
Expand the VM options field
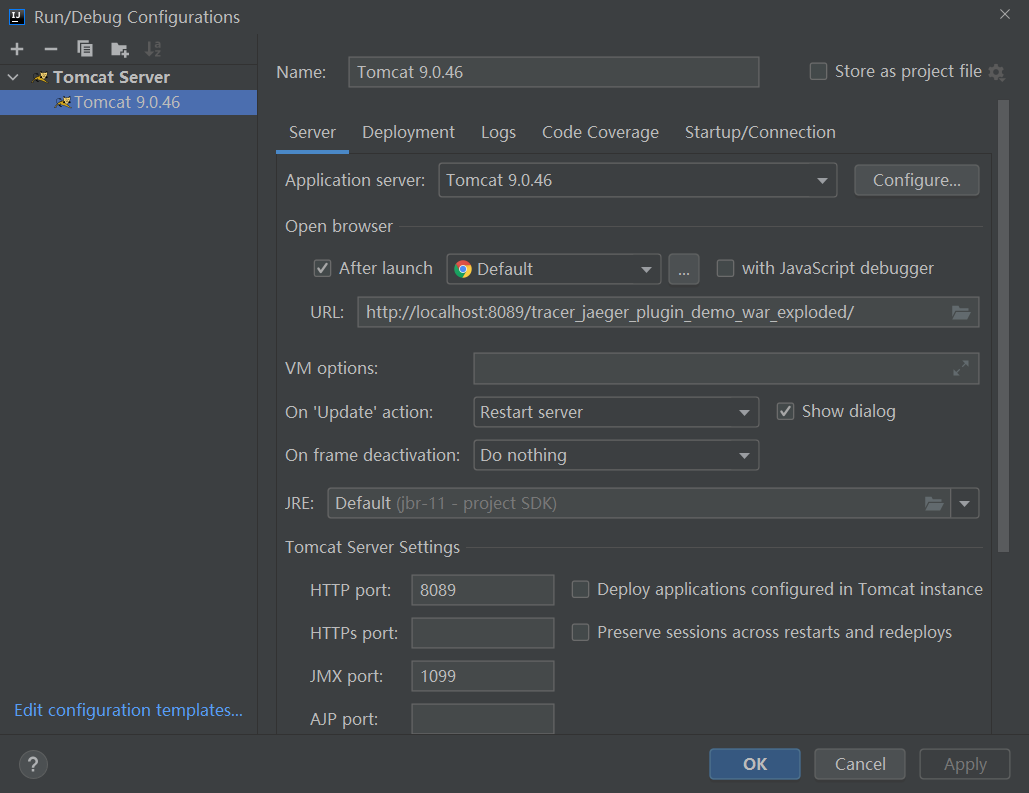point(961,368)
